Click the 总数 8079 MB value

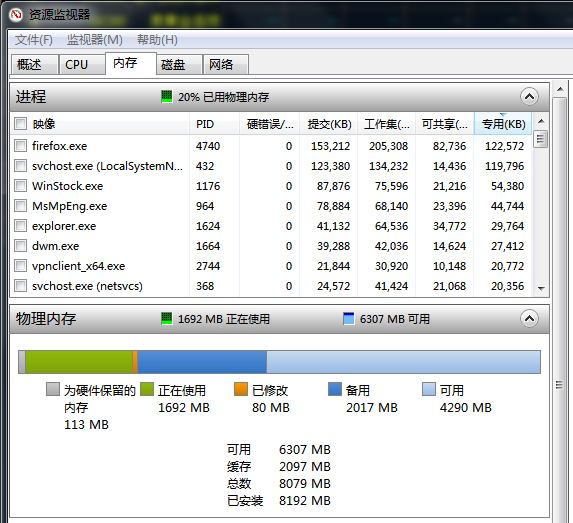tap(305, 484)
